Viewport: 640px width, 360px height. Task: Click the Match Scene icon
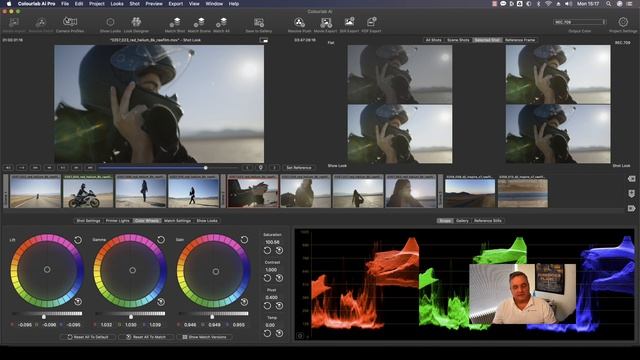point(199,22)
